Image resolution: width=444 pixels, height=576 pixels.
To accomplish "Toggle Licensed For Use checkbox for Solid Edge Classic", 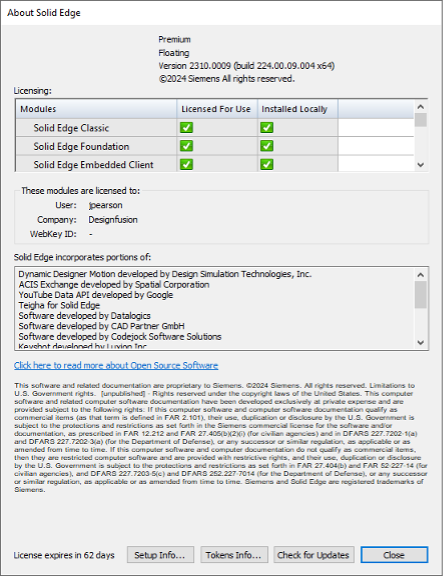I will pyautogui.click(x=187, y=127).
